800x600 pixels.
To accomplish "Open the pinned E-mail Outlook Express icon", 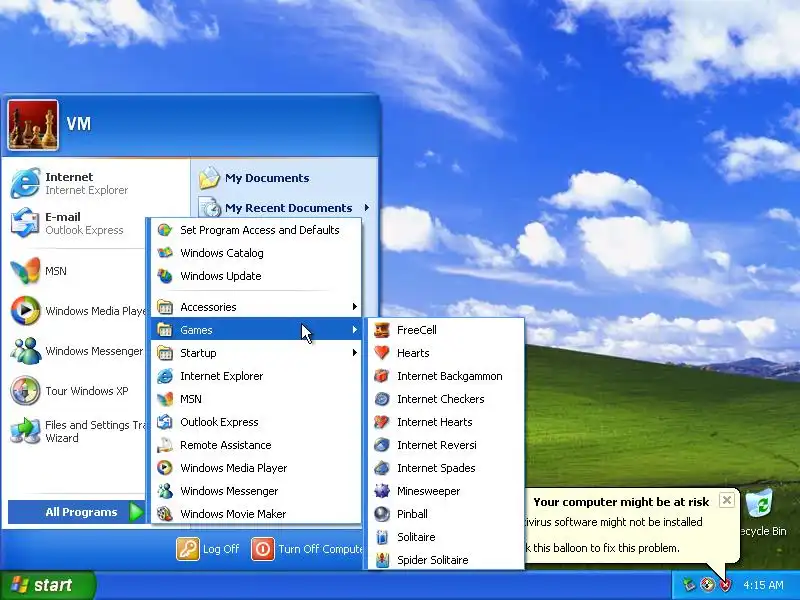I will (x=25, y=223).
